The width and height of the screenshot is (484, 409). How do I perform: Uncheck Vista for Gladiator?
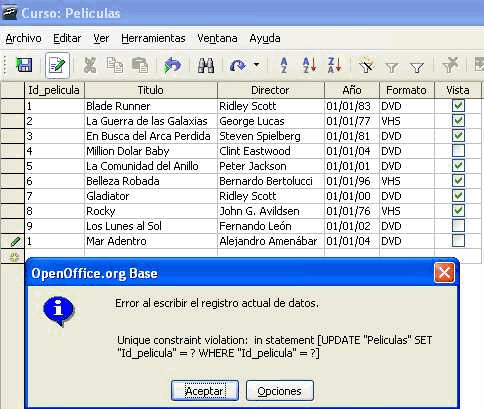[458, 195]
